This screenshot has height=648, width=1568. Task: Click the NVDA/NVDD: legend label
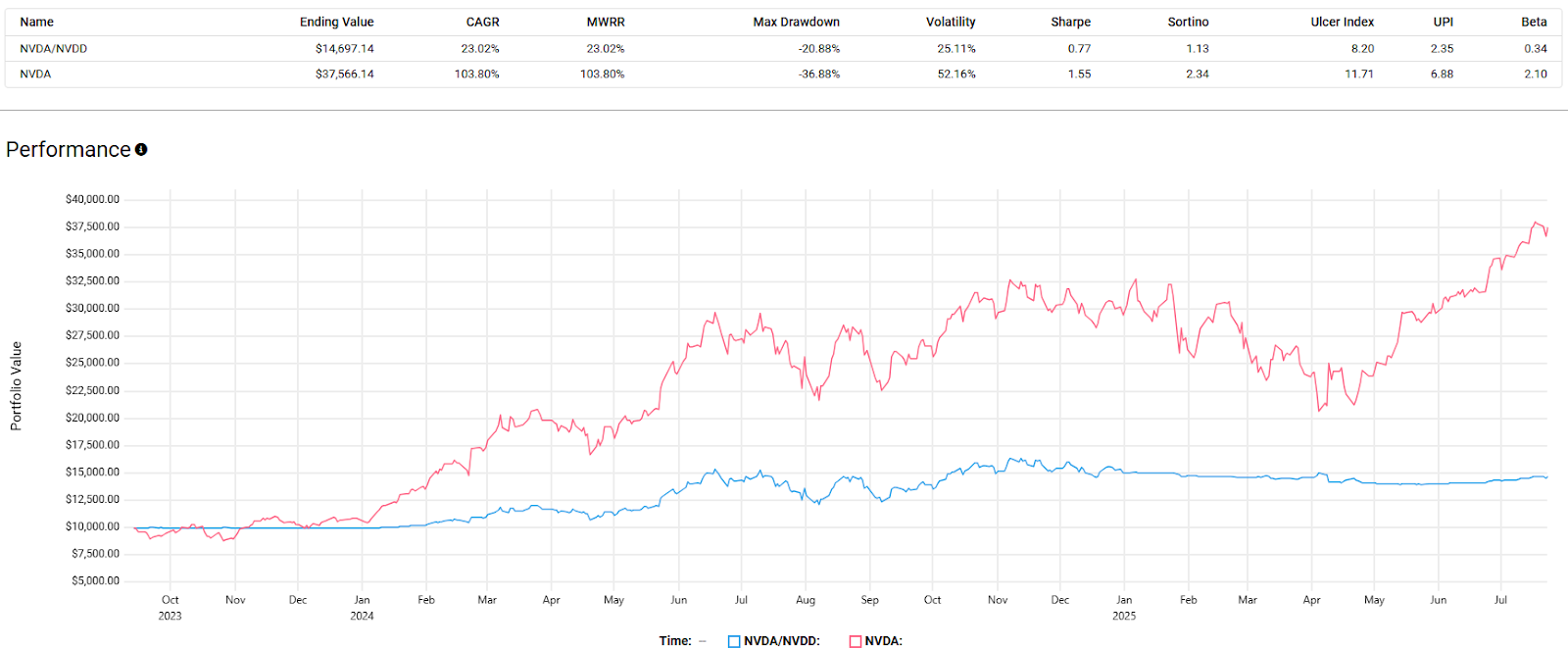pyautogui.click(x=781, y=641)
